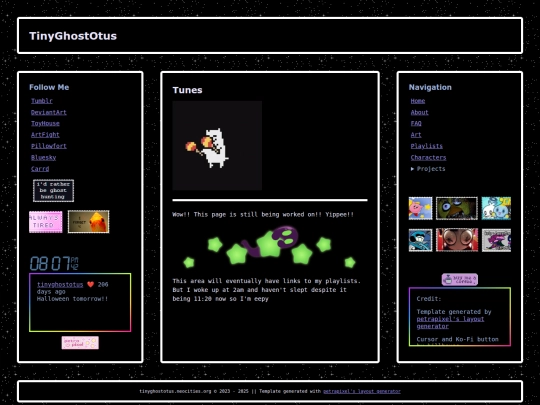
Task: Click the digital clock widget
Action: (54, 263)
